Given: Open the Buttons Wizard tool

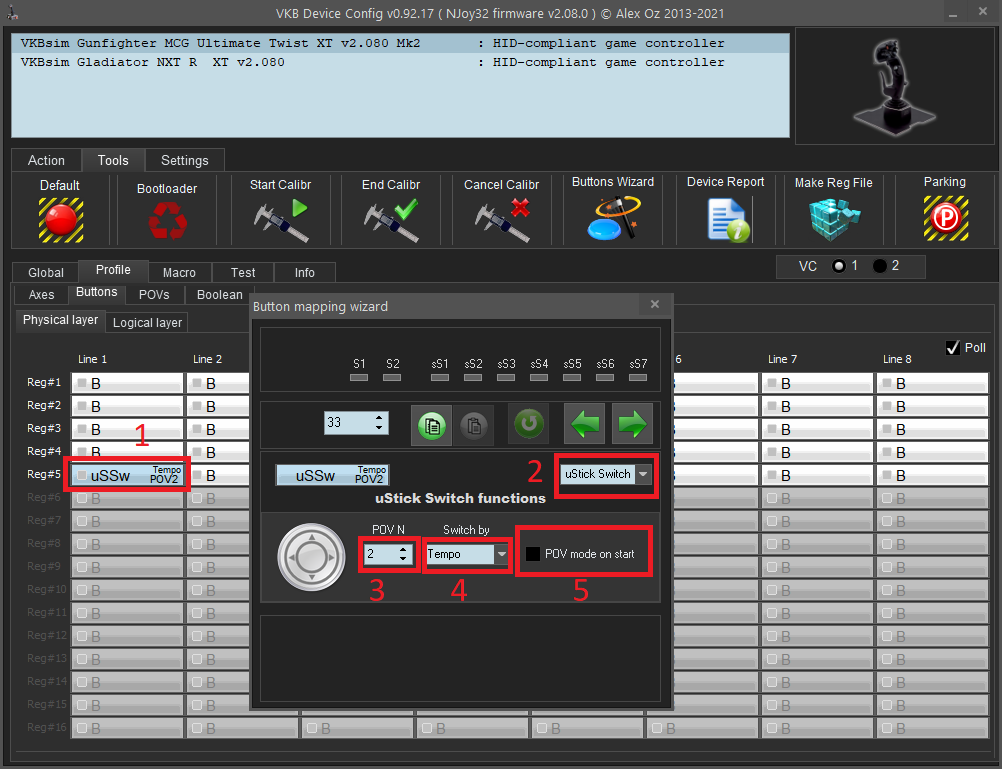Looking at the screenshot, I should click(613, 218).
